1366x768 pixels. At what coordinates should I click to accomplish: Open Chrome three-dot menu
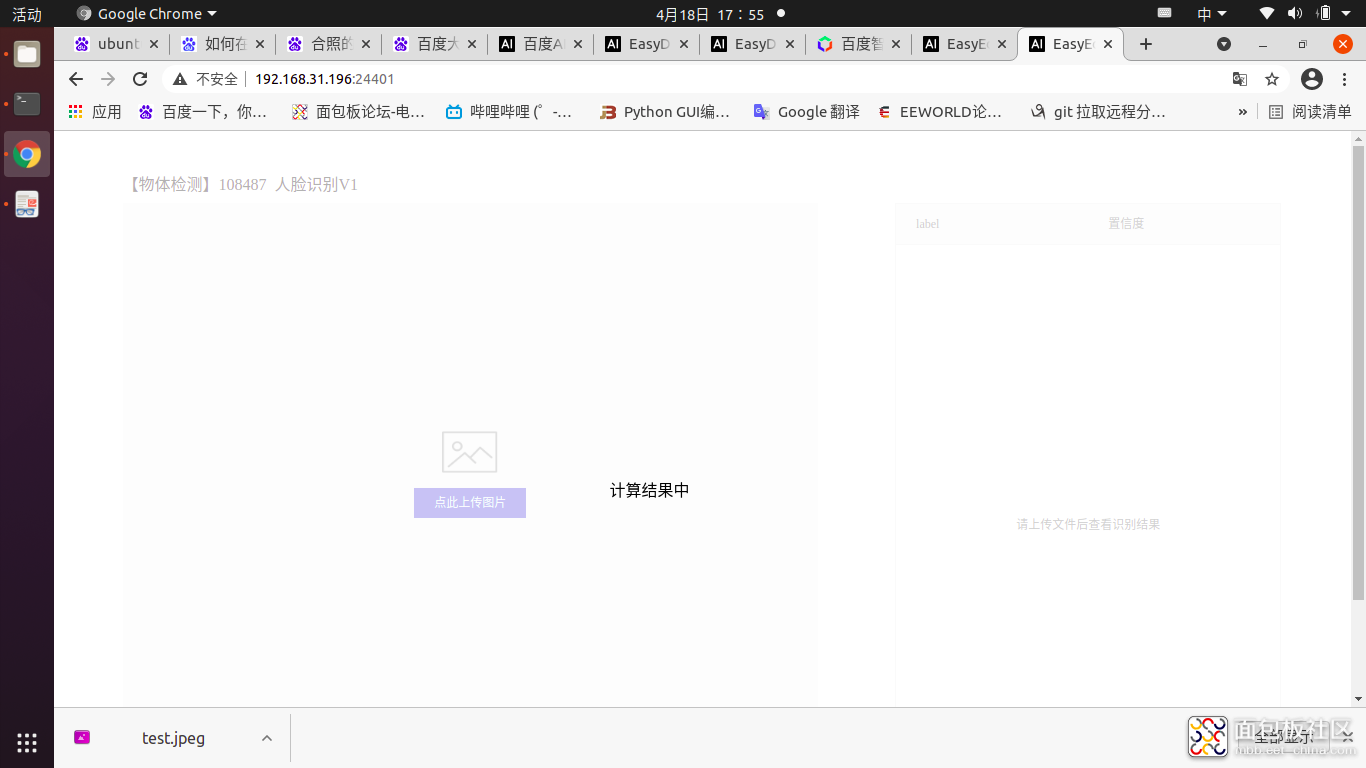click(x=1344, y=79)
